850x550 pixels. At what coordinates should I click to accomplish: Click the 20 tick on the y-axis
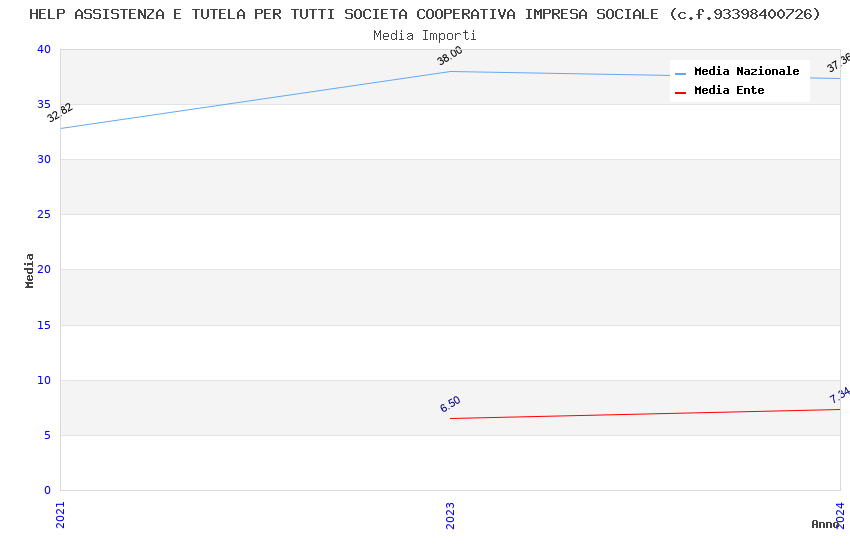(x=44, y=270)
